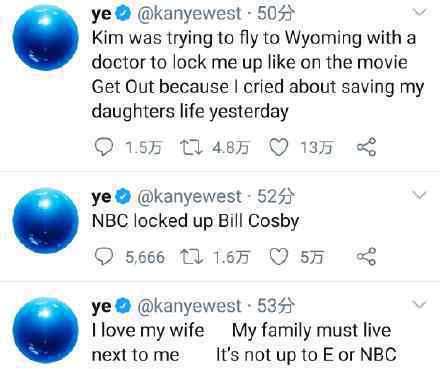This screenshot has height=369, width=440.
Task: Share the NBC locked up Bill Cosby tweet
Action: tap(367, 257)
